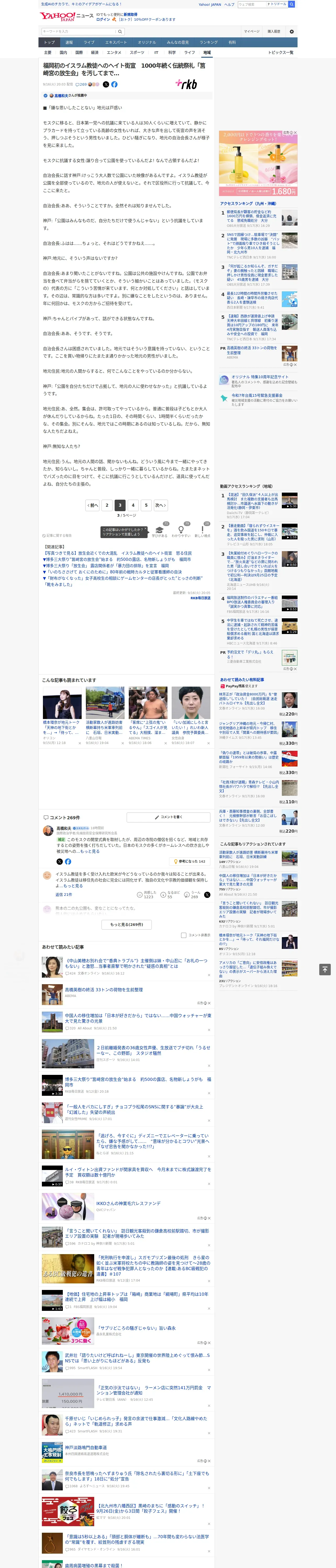Open article ルイ・ヴィトン出資ファンドが関家具を買収へ
336x1568 pixels.
(x=138, y=1172)
